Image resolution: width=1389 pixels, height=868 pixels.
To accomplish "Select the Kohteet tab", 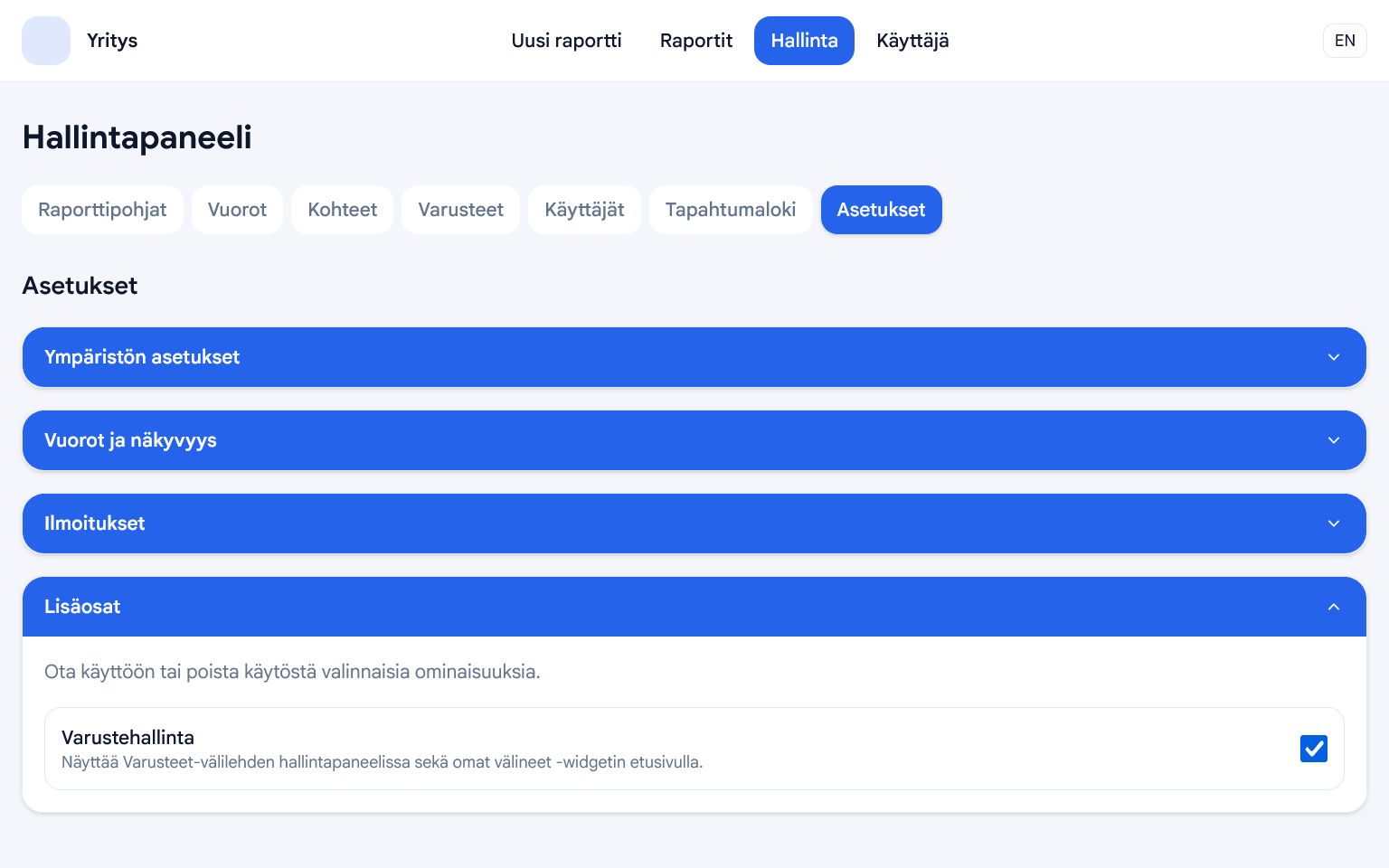I will coord(342,210).
